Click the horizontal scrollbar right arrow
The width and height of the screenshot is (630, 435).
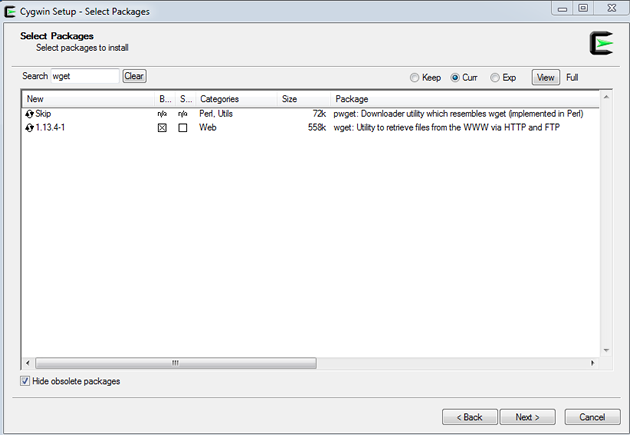click(x=592, y=363)
